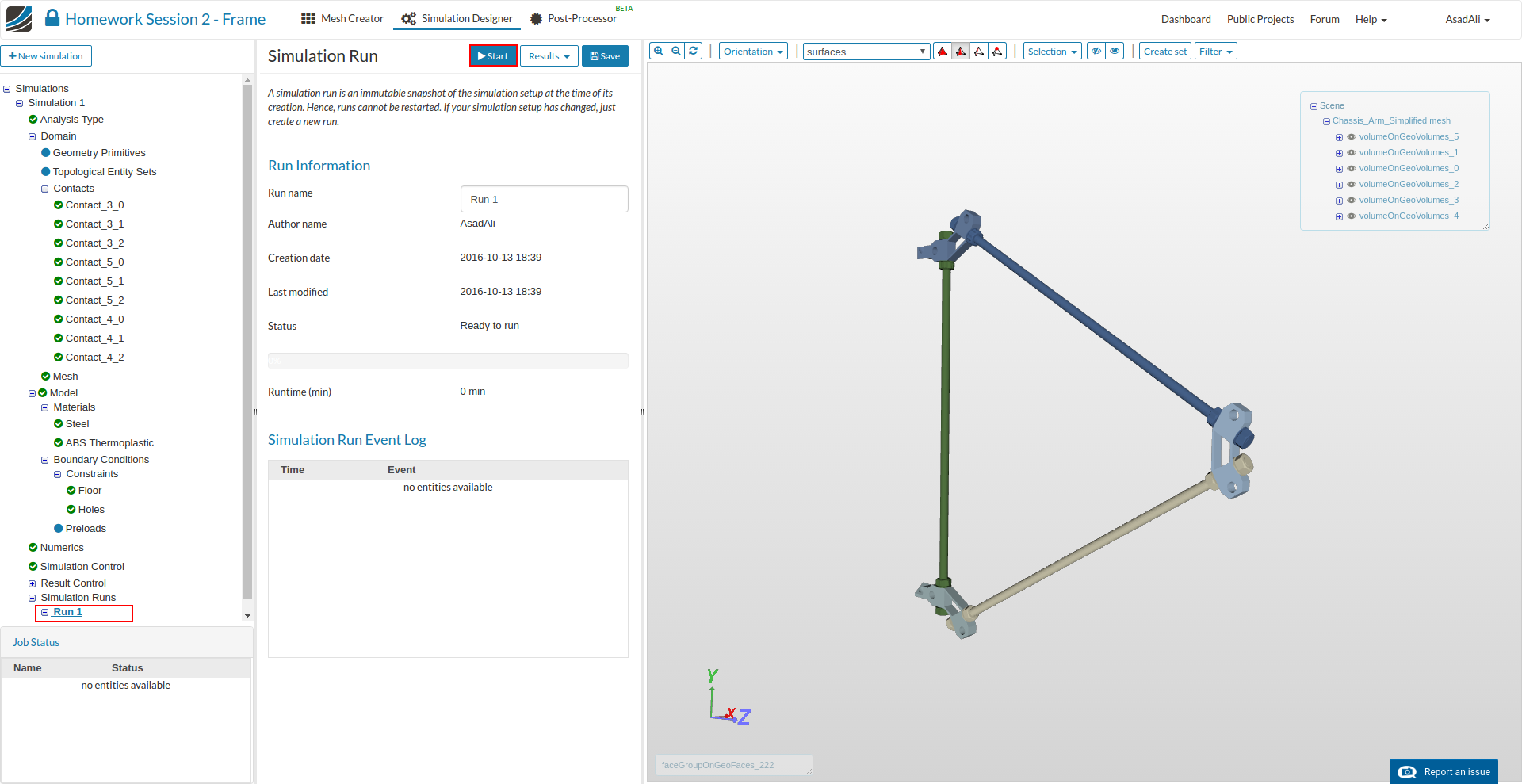This screenshot has width=1522, height=784.
Task: Open the surfaces selection mode combo box
Action: click(x=866, y=52)
